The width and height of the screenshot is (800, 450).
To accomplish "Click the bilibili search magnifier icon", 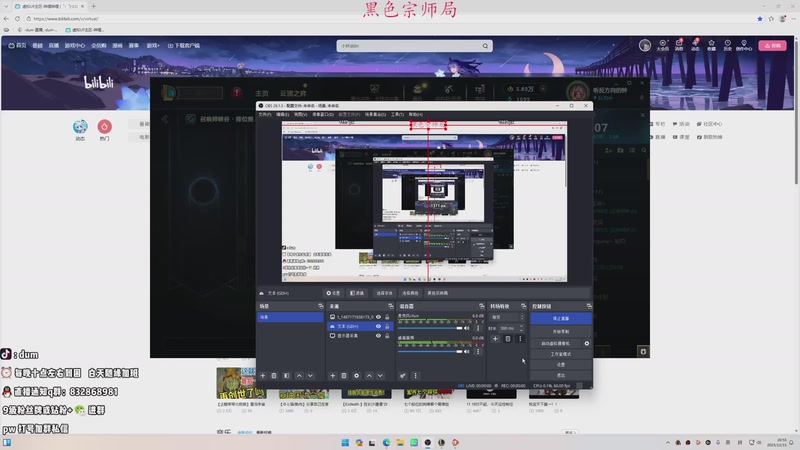I will 485,46.
